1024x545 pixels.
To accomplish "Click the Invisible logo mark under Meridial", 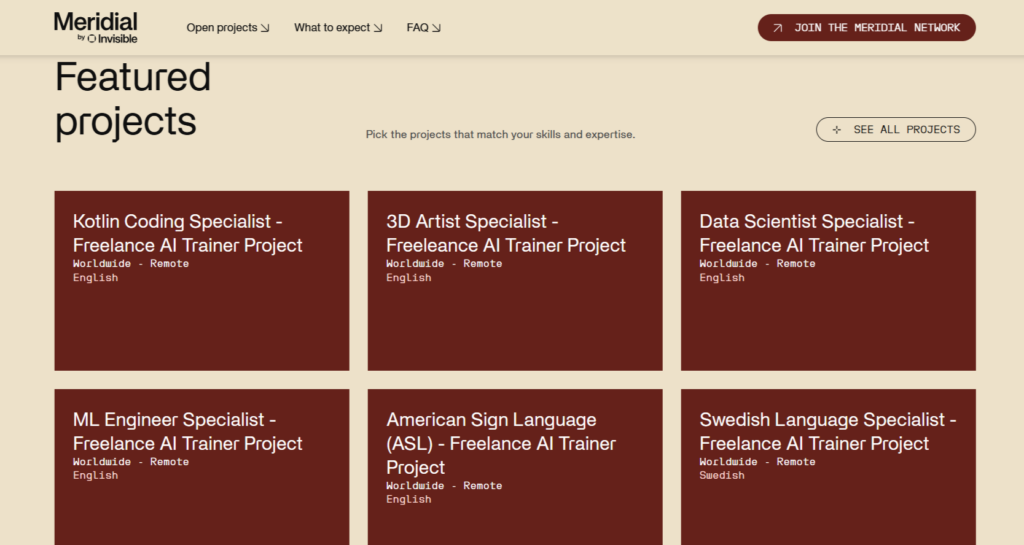I will [92, 39].
